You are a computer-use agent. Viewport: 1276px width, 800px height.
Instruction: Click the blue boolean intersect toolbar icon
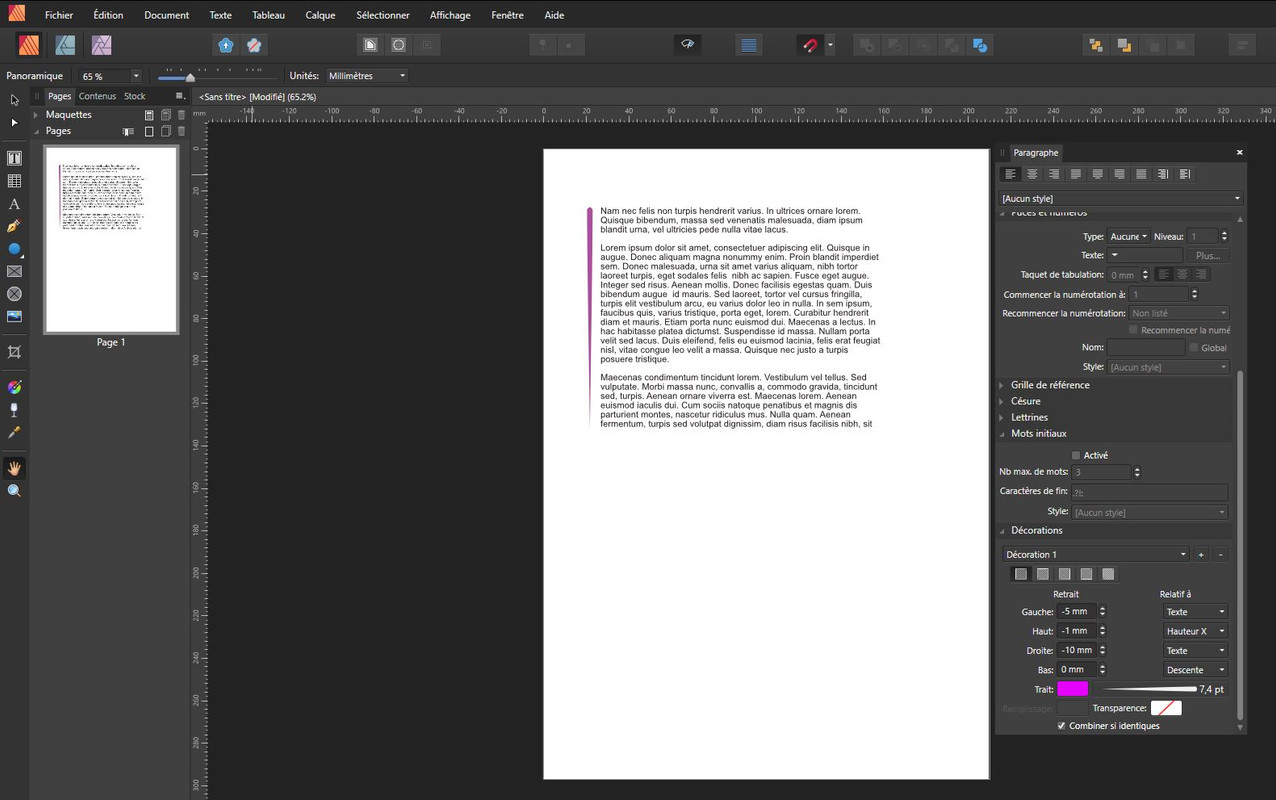[x=980, y=45]
